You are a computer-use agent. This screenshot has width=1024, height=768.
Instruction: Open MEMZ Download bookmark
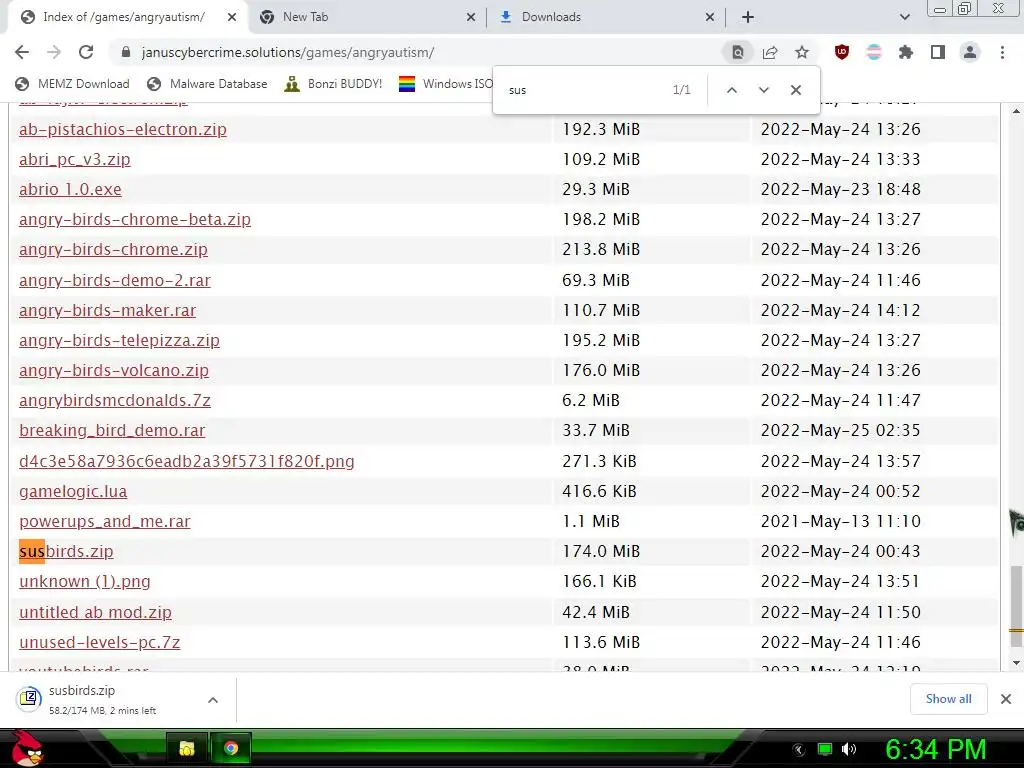[72, 84]
